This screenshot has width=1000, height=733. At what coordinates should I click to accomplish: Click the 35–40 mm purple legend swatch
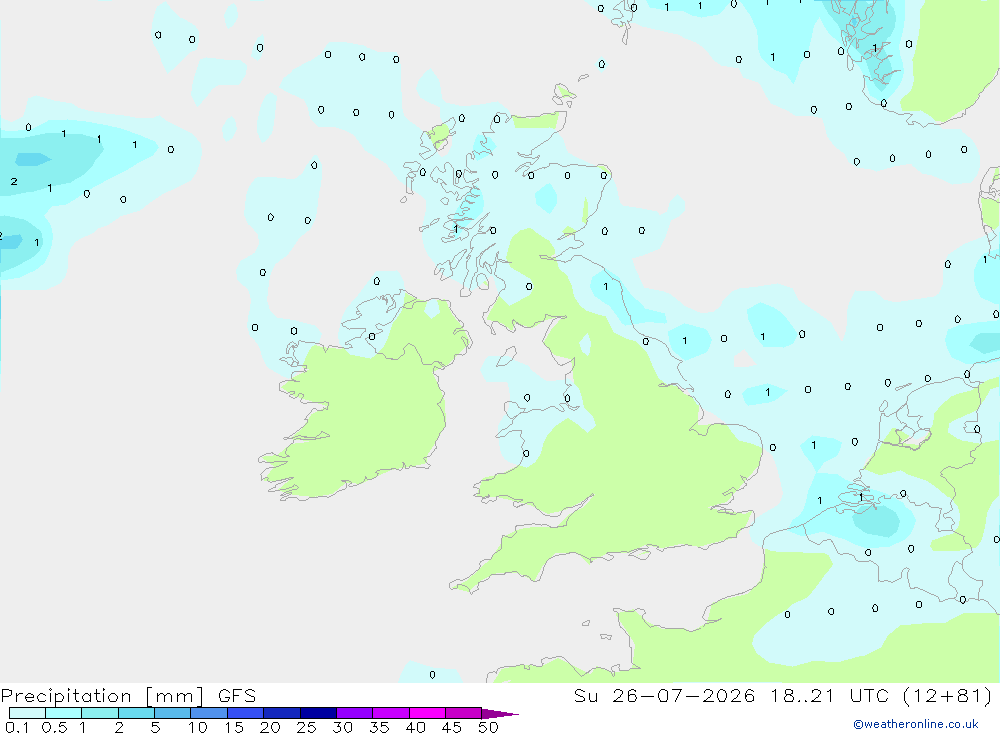click(x=390, y=713)
